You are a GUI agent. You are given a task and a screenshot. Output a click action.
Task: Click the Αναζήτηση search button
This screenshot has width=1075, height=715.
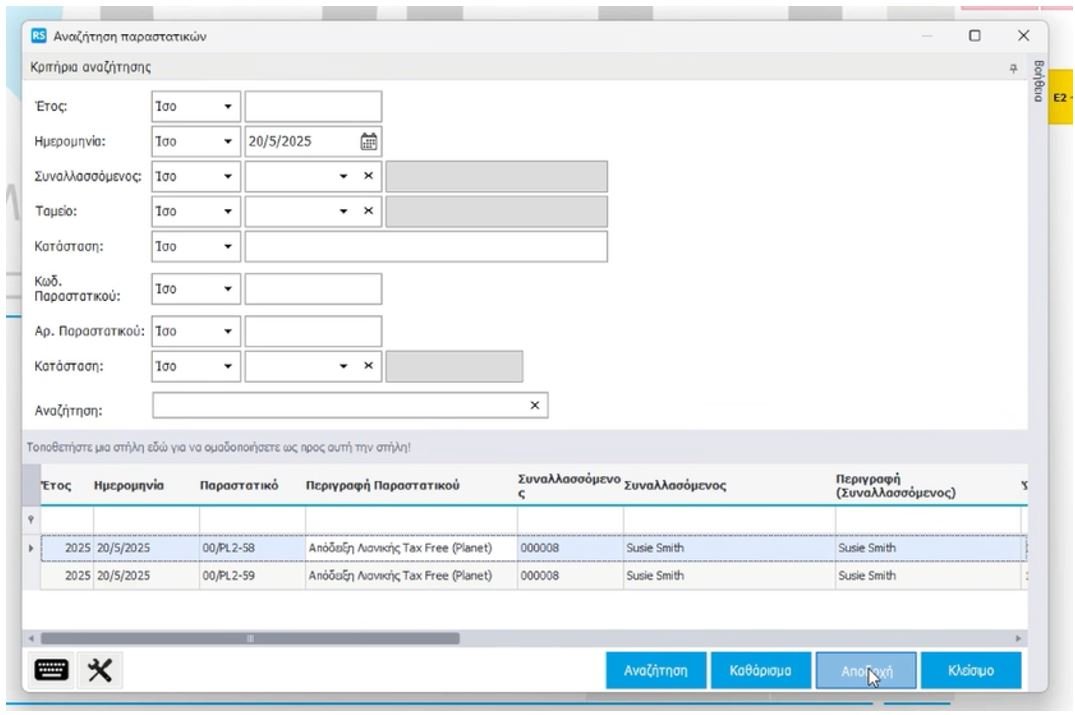655,672
